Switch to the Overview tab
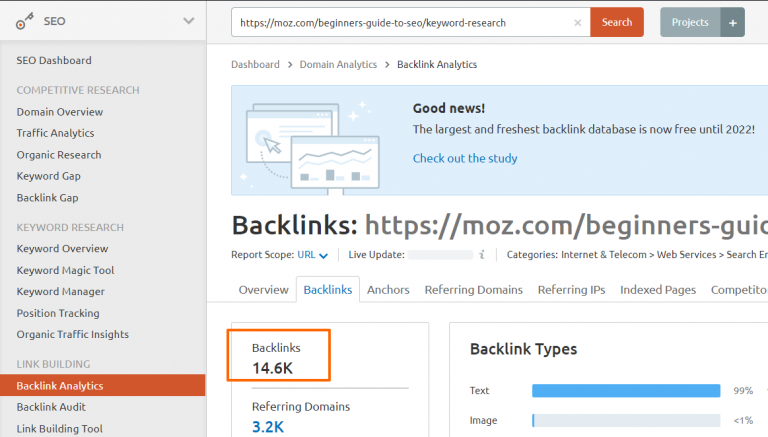The height and width of the screenshot is (437, 768). pyautogui.click(x=264, y=290)
